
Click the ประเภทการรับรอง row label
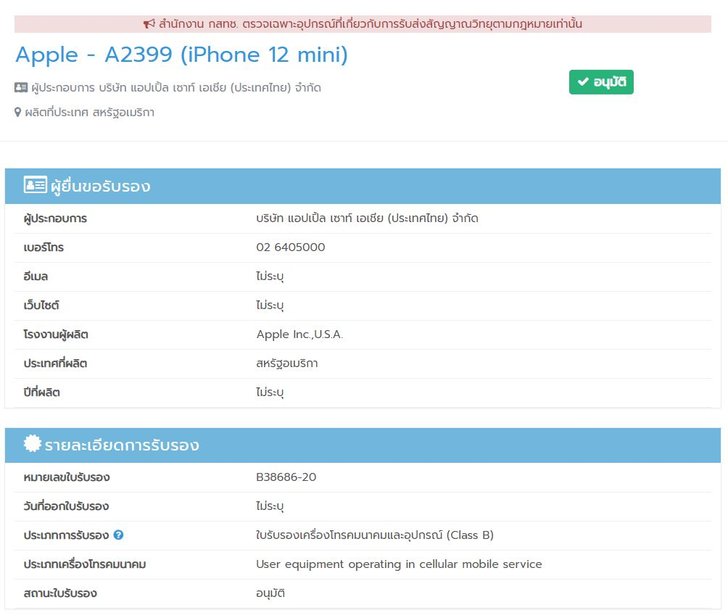(66, 535)
